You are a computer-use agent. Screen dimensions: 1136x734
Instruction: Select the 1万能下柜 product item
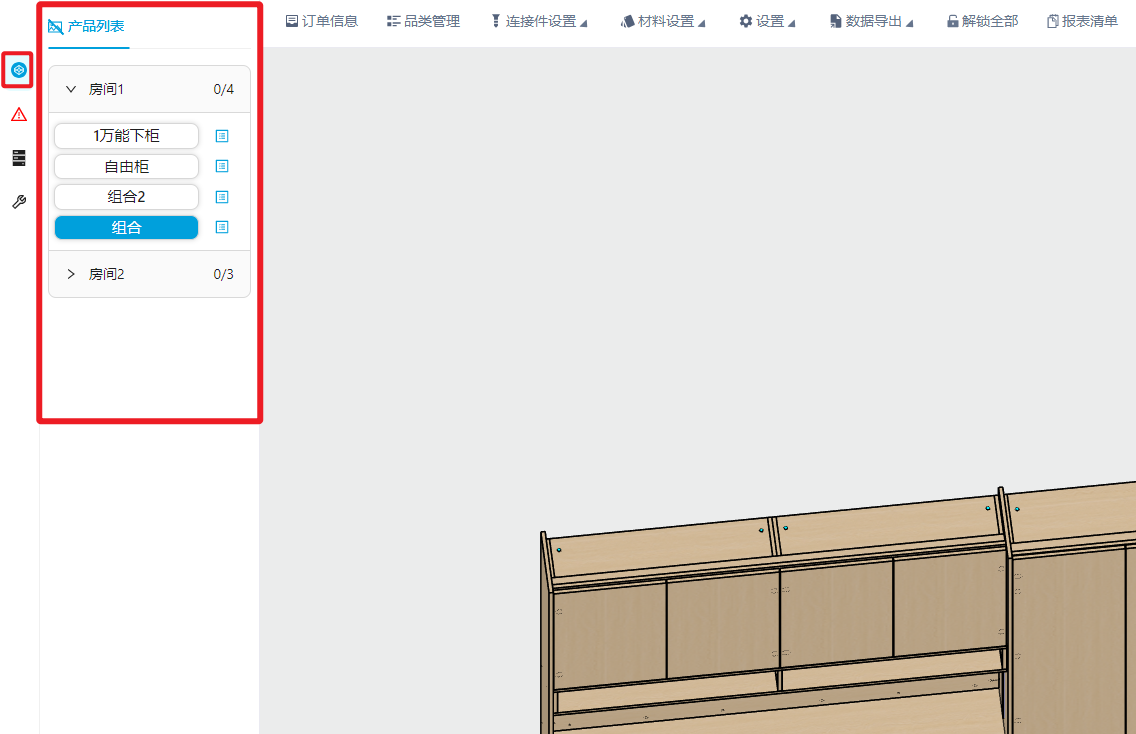click(126, 135)
